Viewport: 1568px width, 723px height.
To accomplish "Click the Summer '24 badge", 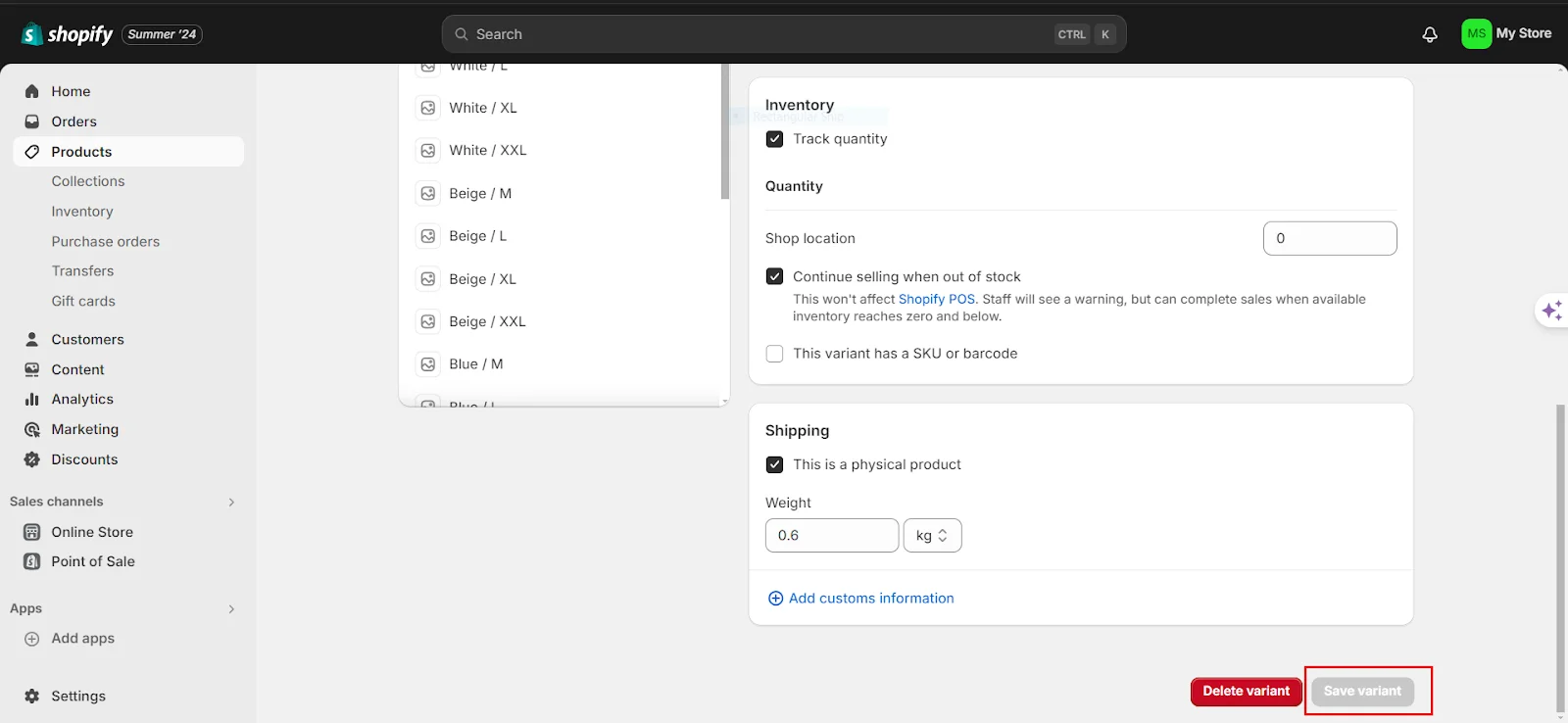I will pyautogui.click(x=162, y=34).
